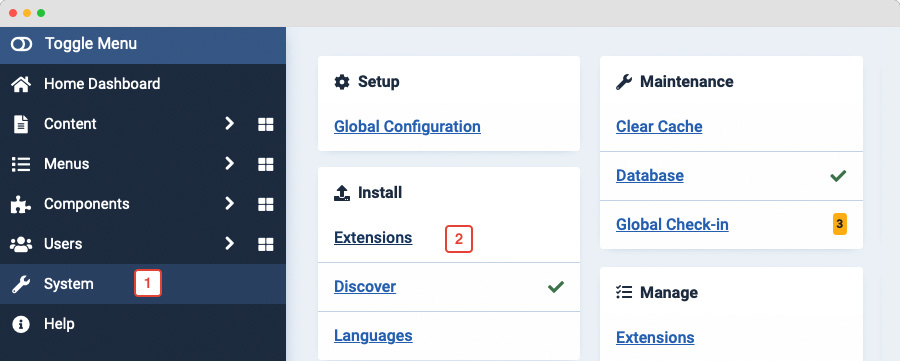
Task: Click the Global Check-in badge showing 3
Action: pyautogui.click(x=840, y=224)
